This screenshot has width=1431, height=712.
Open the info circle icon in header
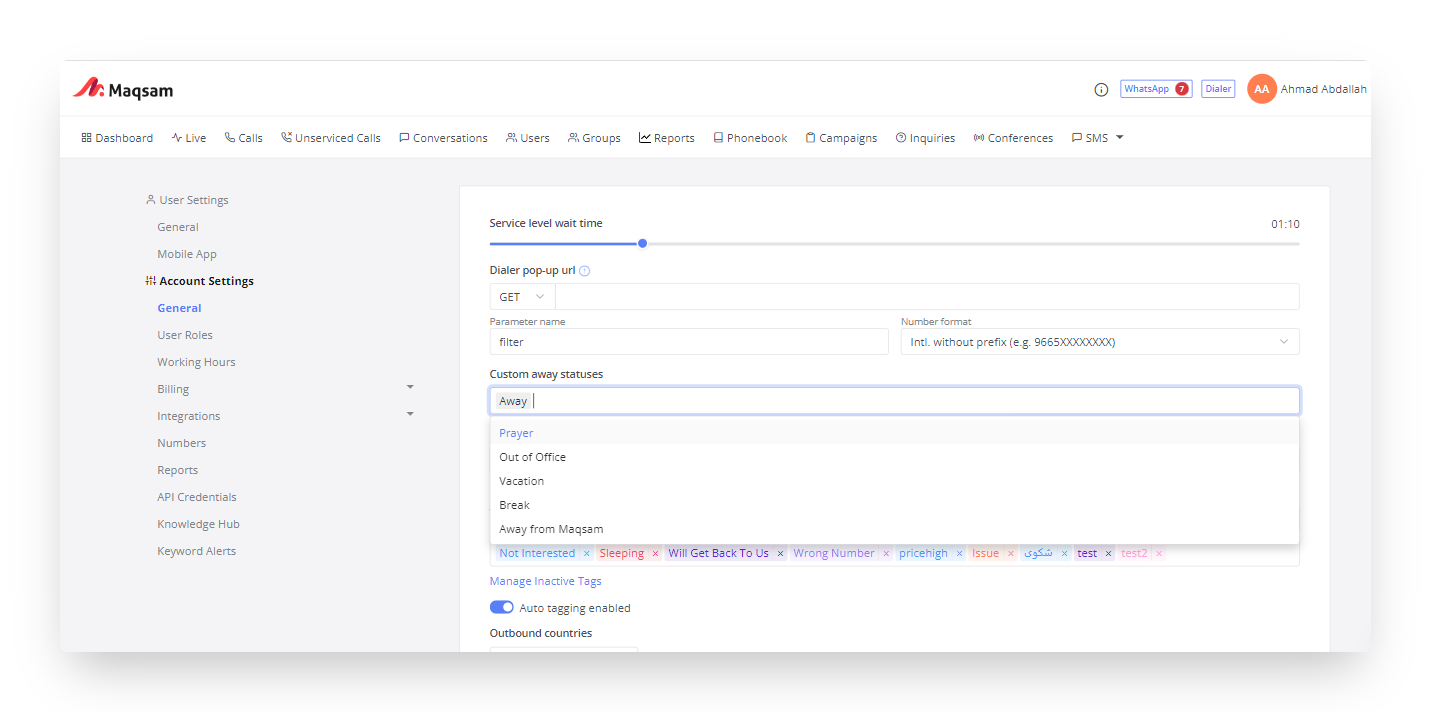click(x=1101, y=89)
